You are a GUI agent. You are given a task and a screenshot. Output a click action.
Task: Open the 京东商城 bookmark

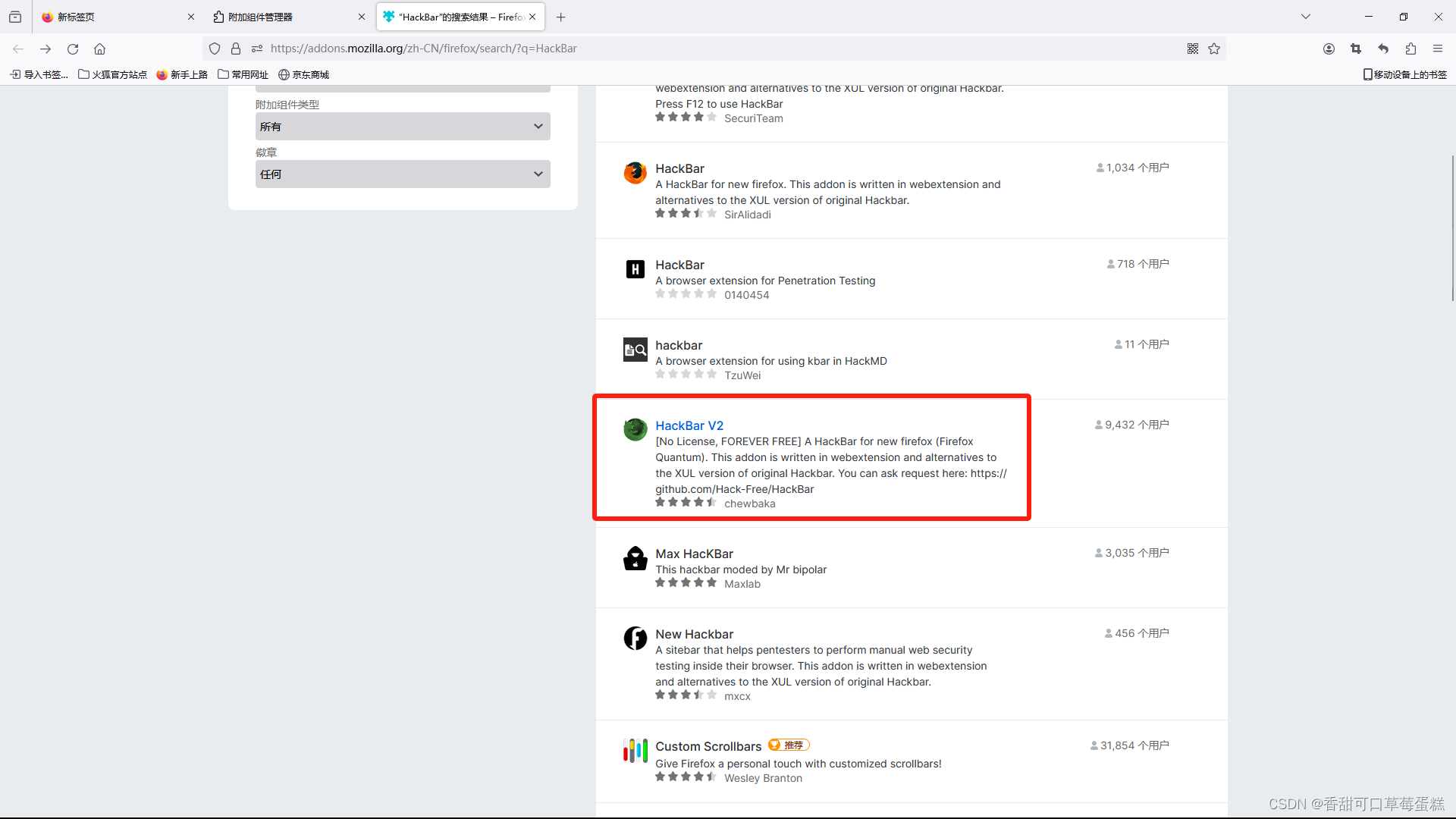304,74
